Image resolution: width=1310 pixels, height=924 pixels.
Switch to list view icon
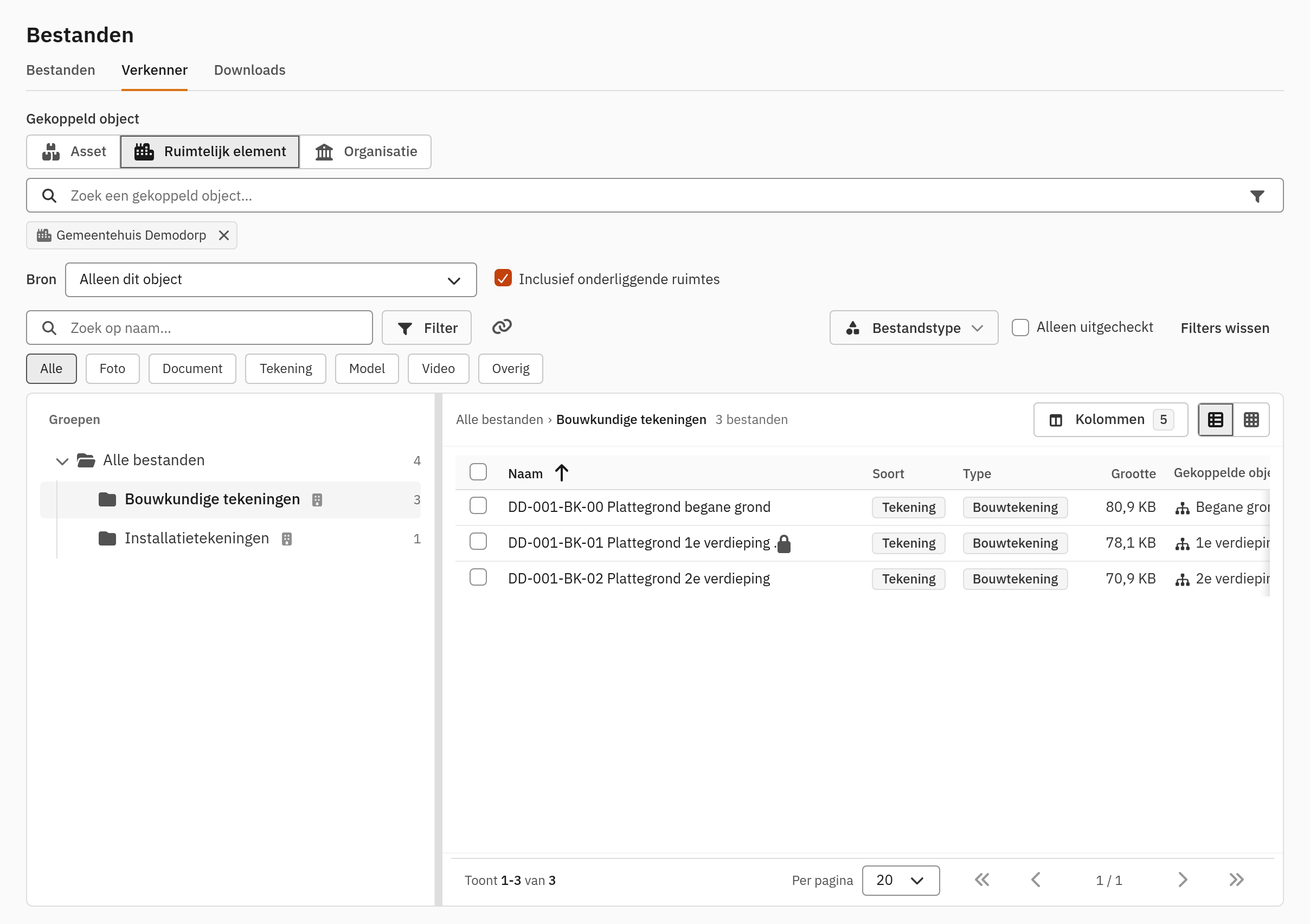pyautogui.click(x=1215, y=420)
